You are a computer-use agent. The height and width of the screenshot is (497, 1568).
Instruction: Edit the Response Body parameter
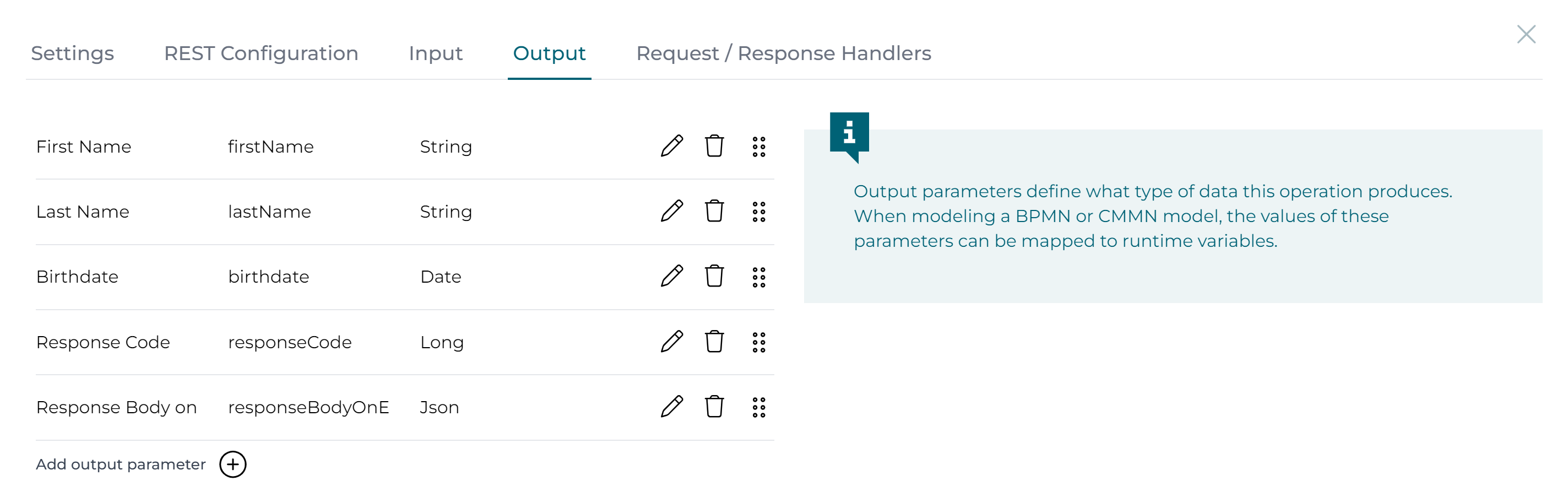point(671,407)
